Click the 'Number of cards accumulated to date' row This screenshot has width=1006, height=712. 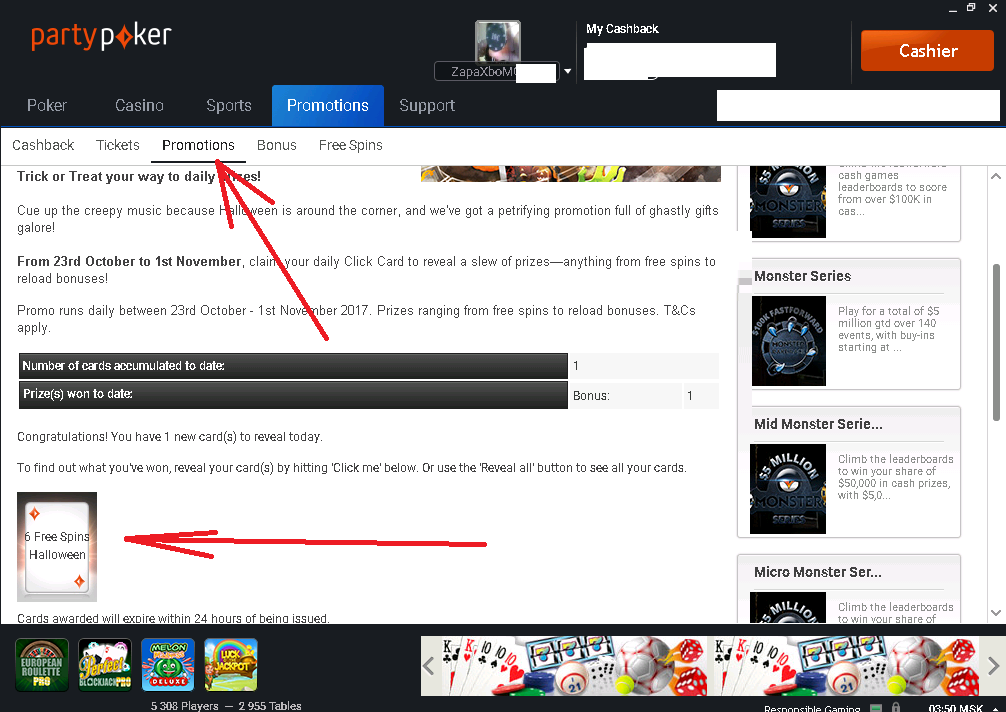(x=369, y=366)
